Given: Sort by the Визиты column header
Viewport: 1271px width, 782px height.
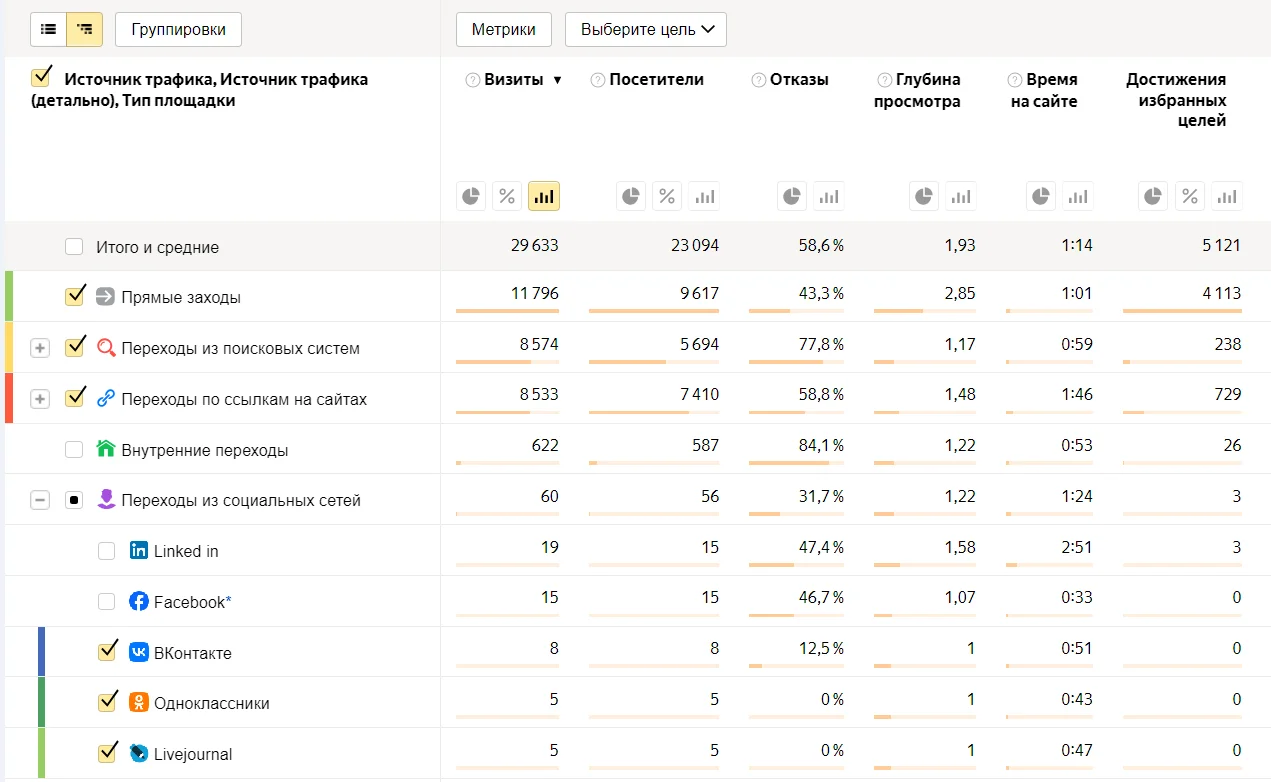Looking at the screenshot, I should (x=514, y=80).
